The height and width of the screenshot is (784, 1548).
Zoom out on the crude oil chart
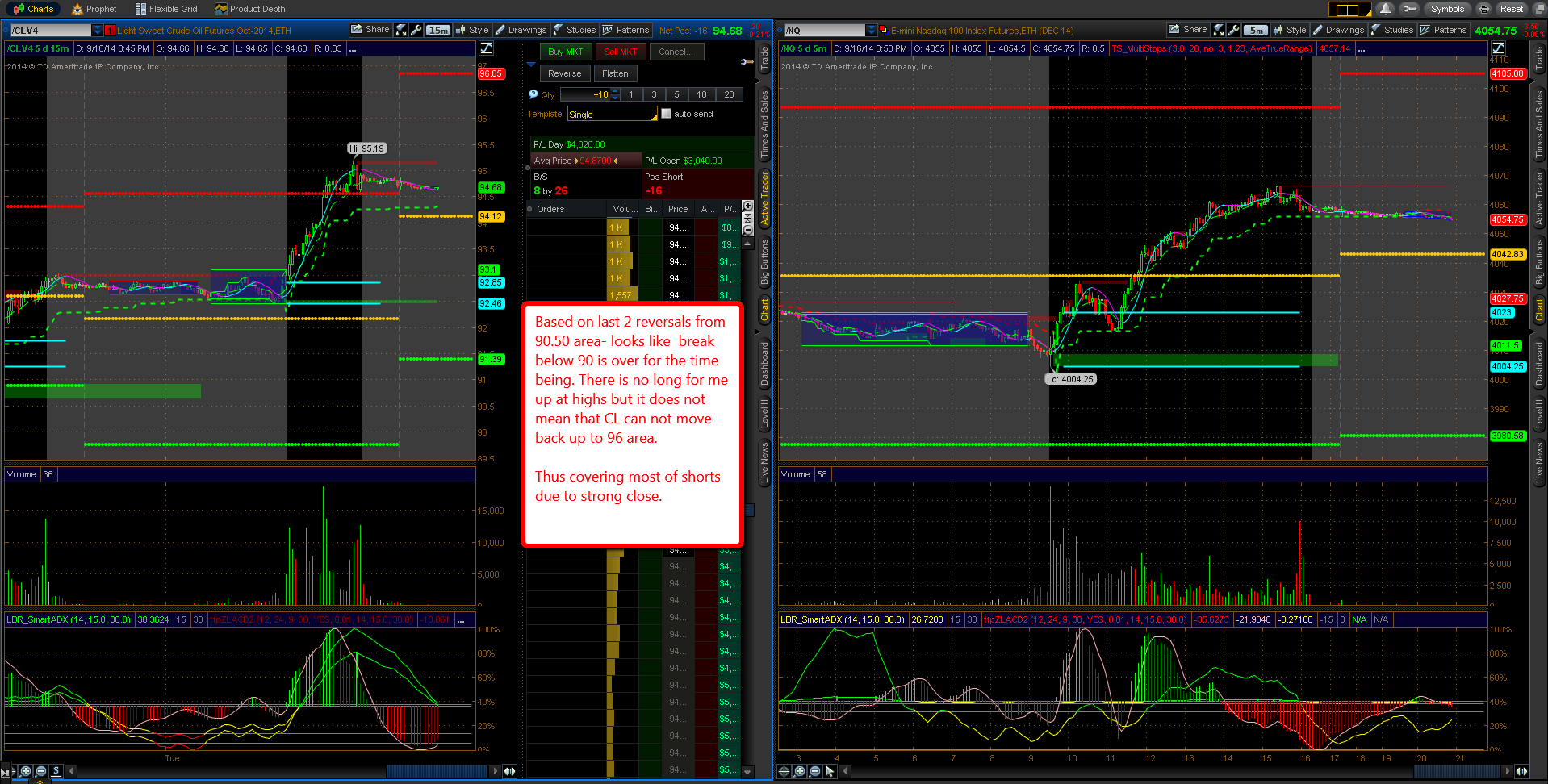pyautogui.click(x=41, y=771)
